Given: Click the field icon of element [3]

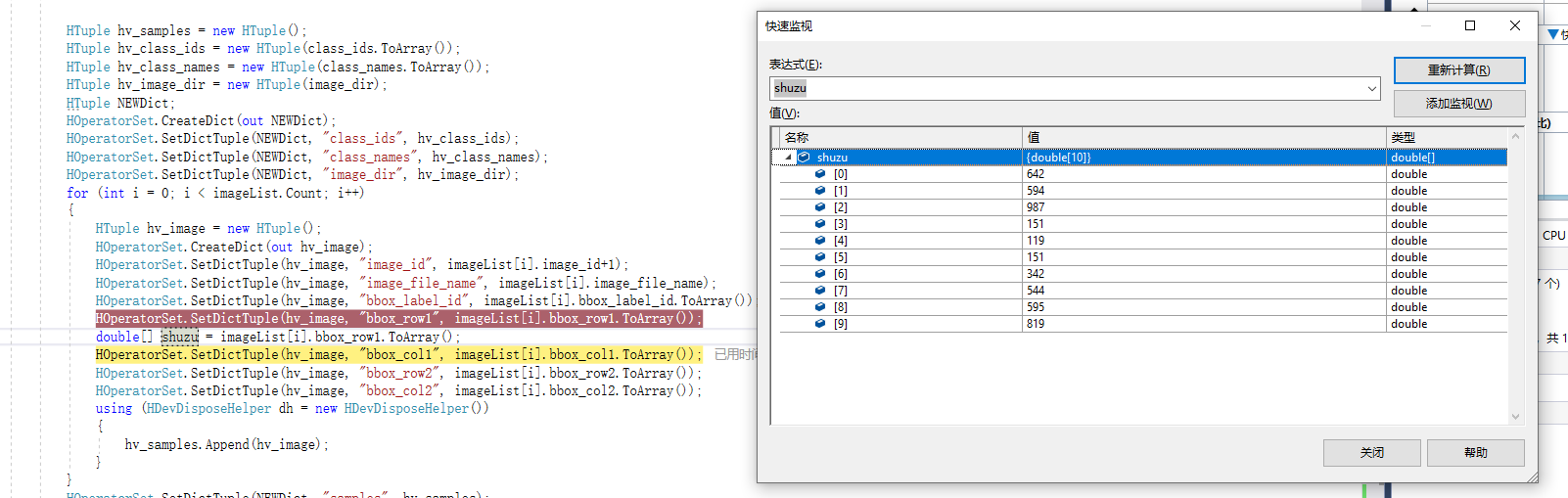Looking at the screenshot, I should (x=820, y=224).
